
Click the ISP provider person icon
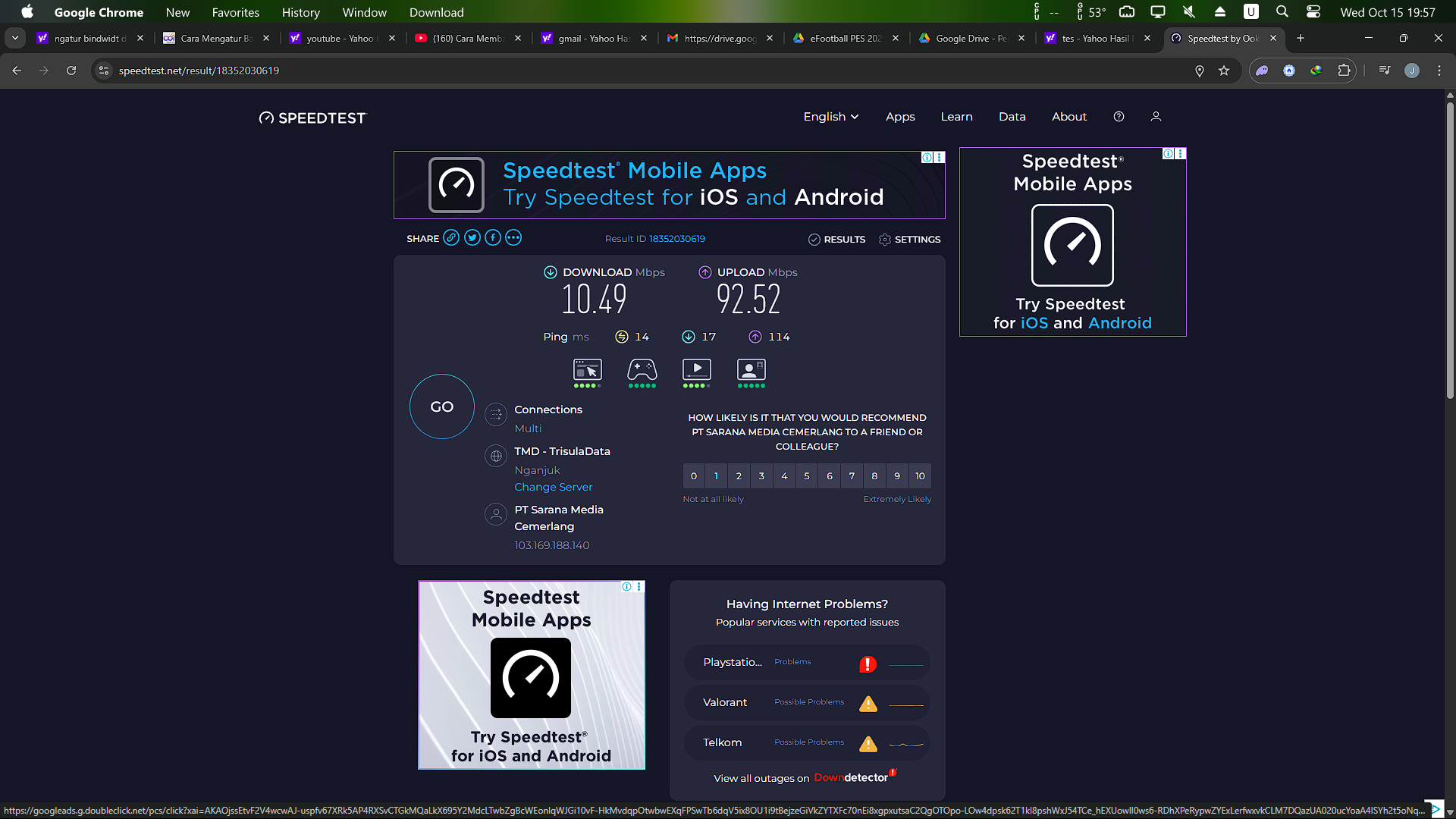coord(496,514)
